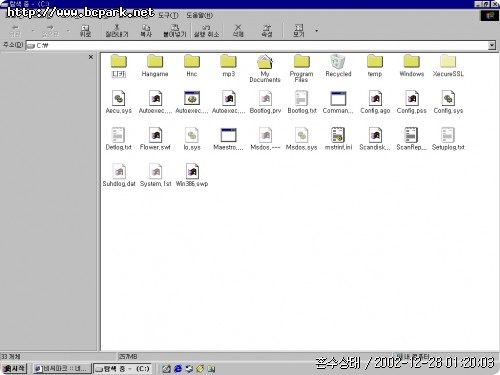The height and width of the screenshot is (375, 500).
Task: Select the Bootlog.prv file
Action: pyautogui.click(x=265, y=102)
